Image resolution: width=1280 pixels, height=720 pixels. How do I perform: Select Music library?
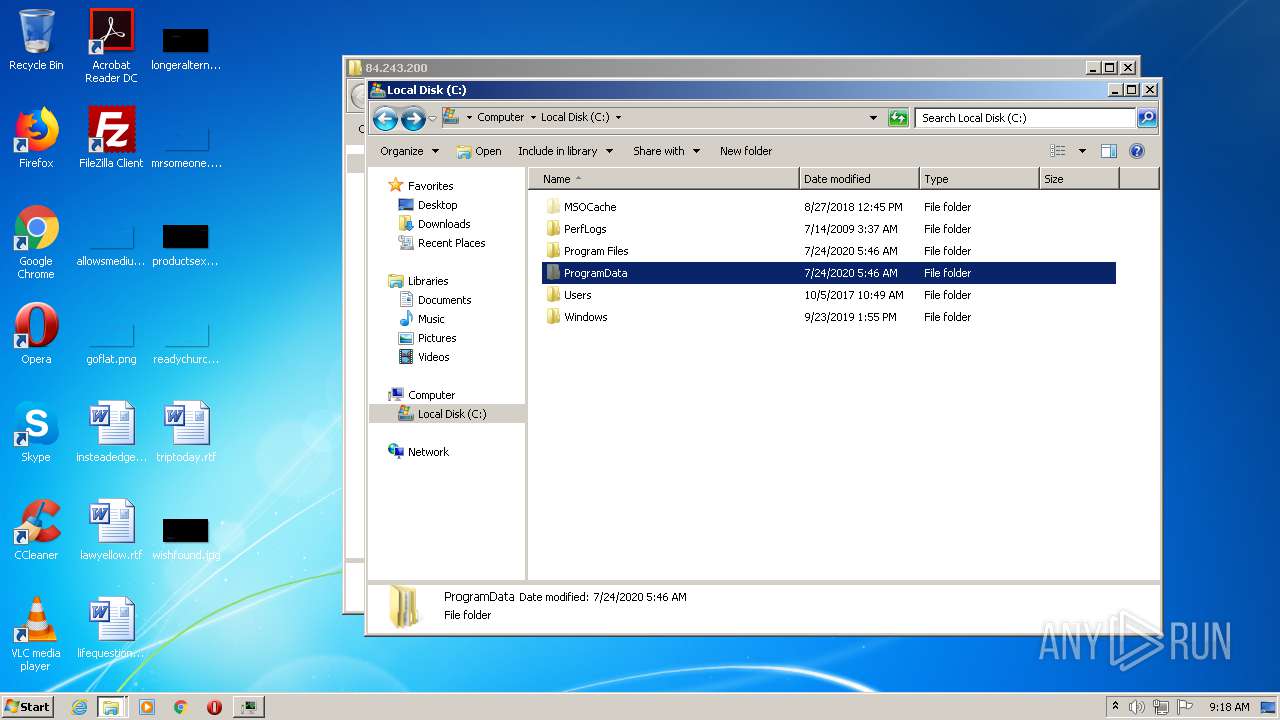[422, 319]
